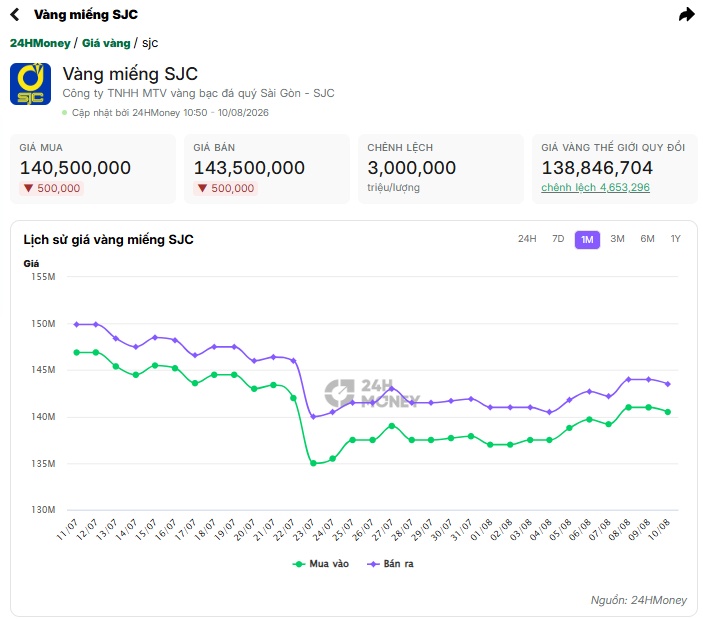Click green Mua vào point at 10/08
Viewport: 703px width, 619px height.
pos(668,412)
